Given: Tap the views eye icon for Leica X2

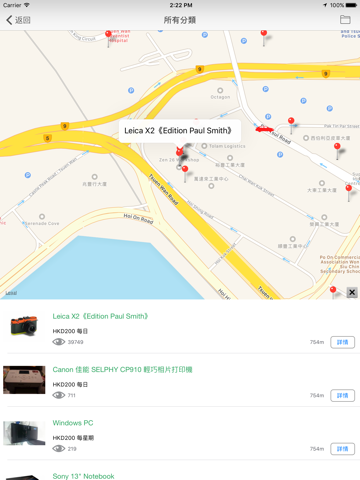Looking at the screenshot, I should coord(59,342).
